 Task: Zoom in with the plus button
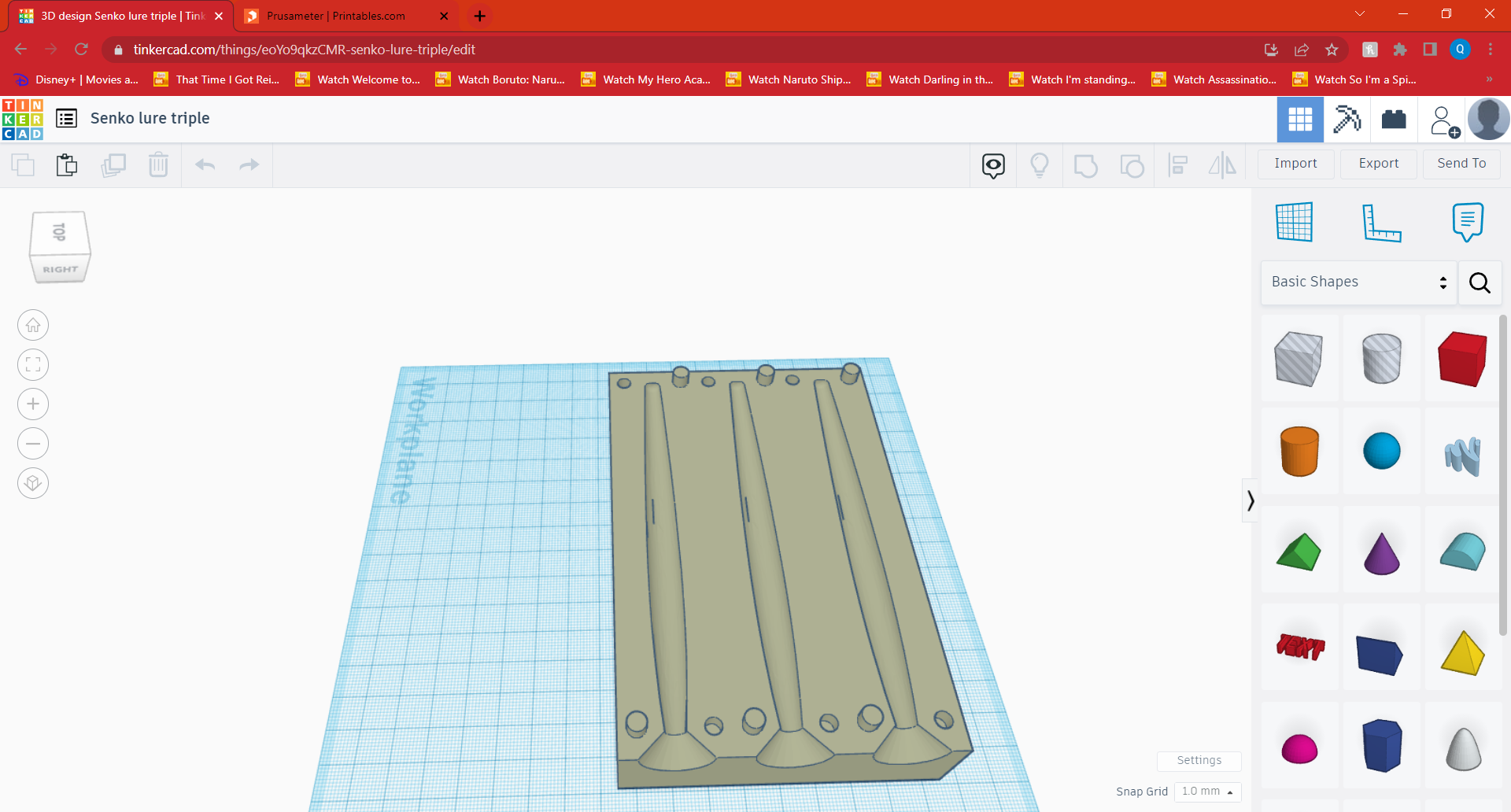pos(33,404)
